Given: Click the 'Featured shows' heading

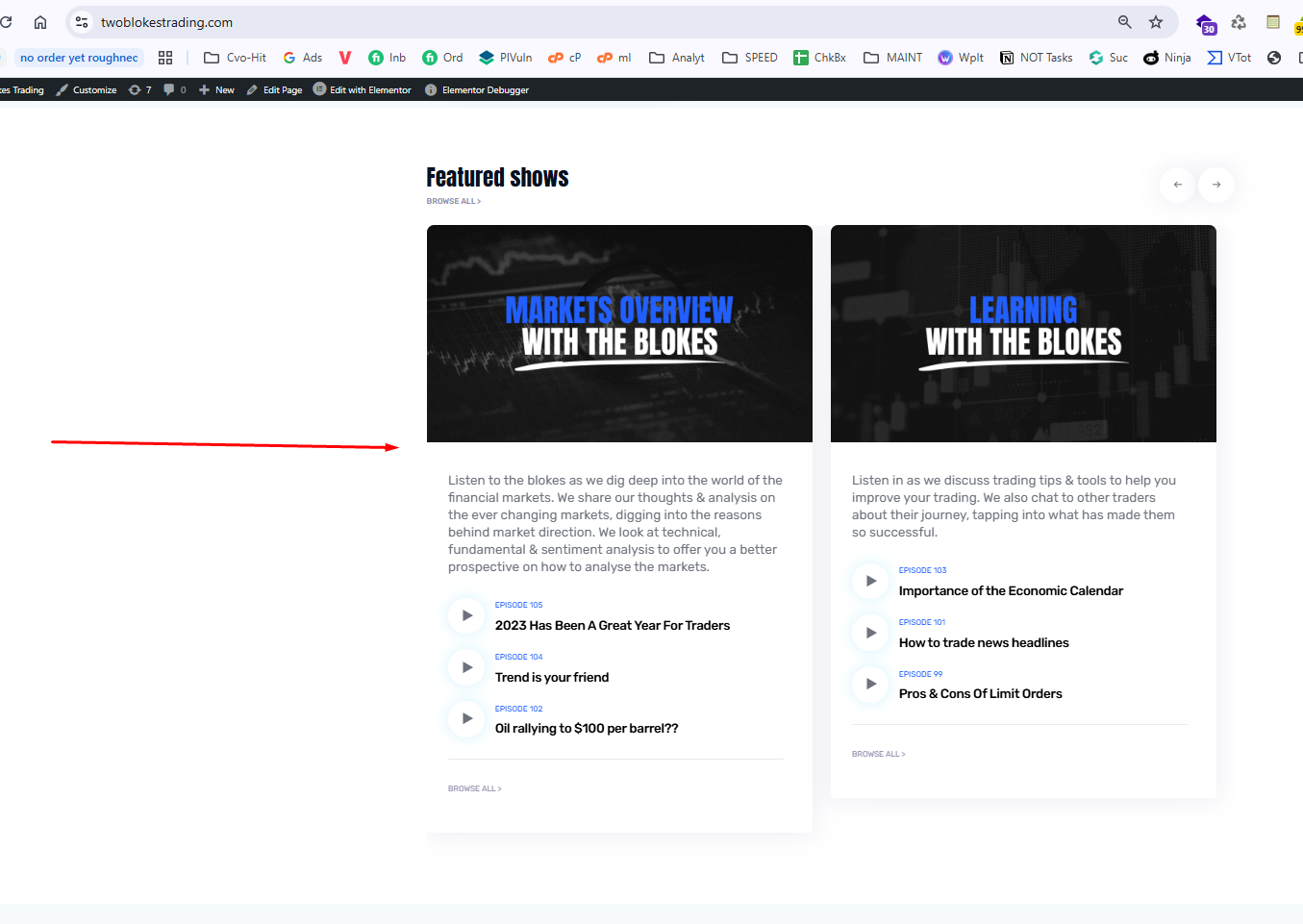Looking at the screenshot, I should point(498,178).
